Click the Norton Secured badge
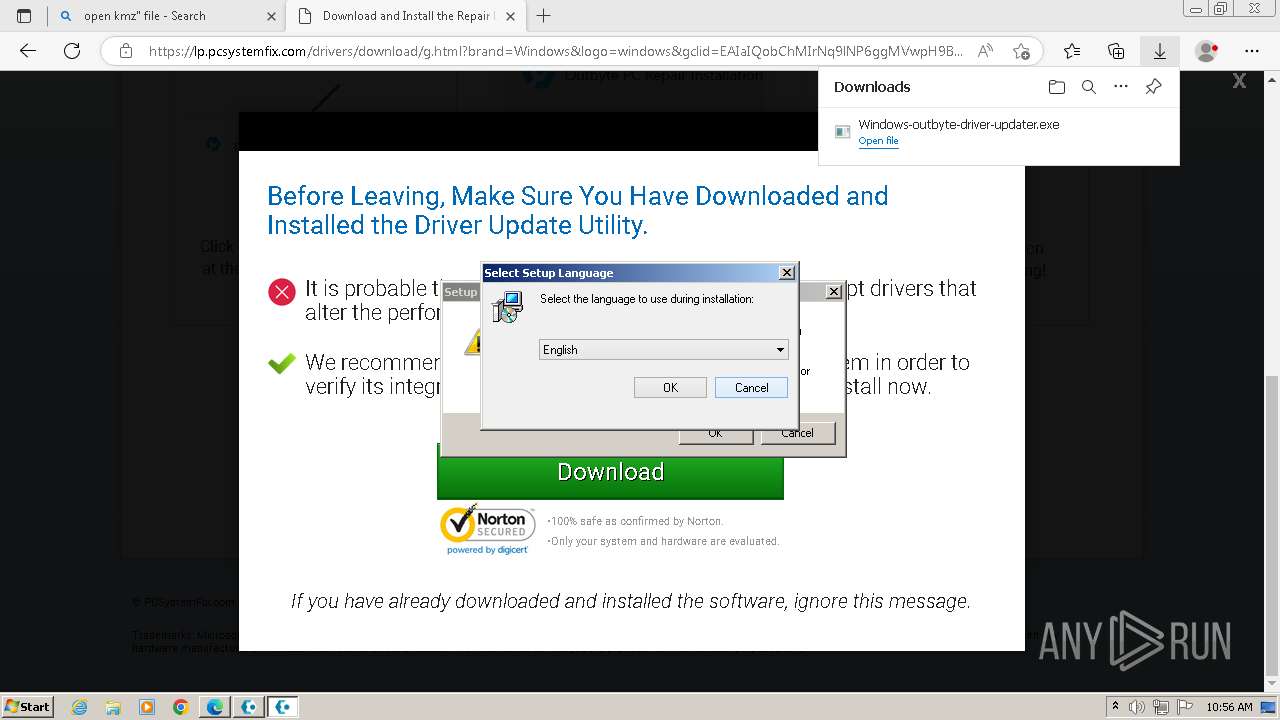 [488, 529]
